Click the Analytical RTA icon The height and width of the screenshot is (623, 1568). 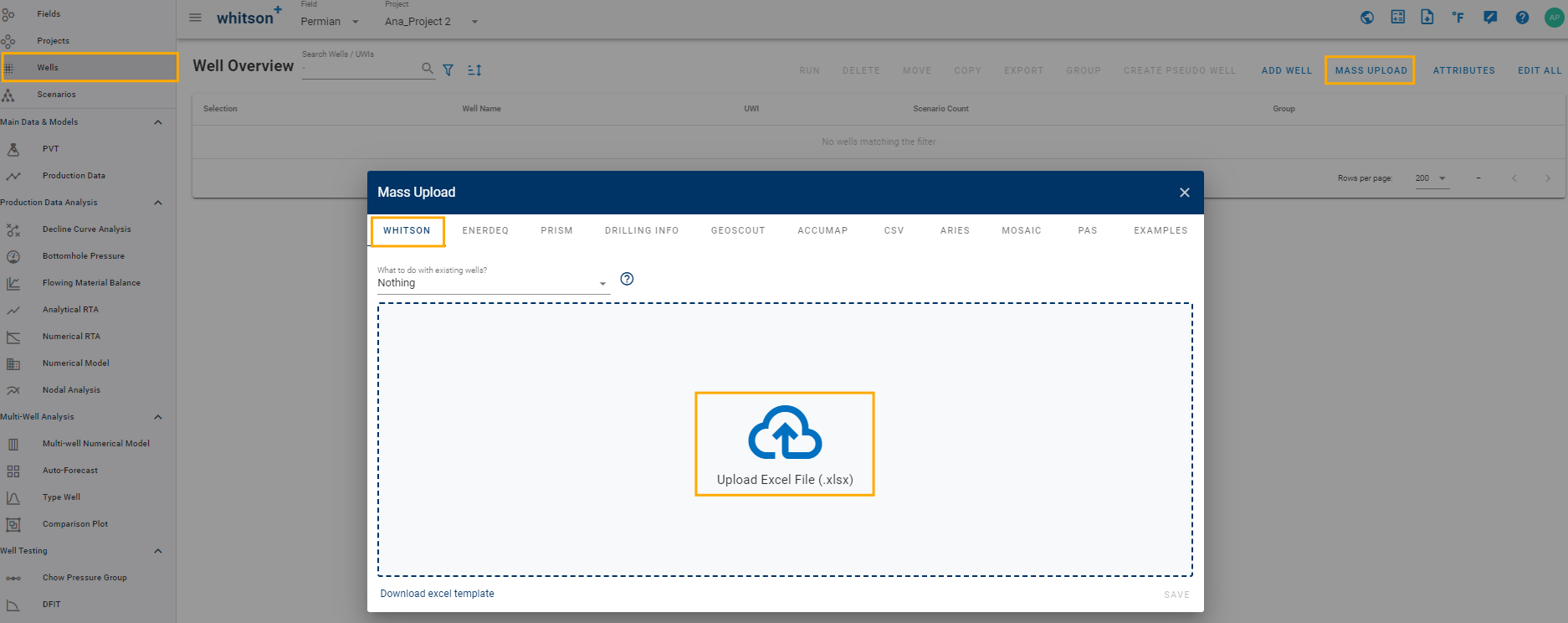(x=13, y=310)
